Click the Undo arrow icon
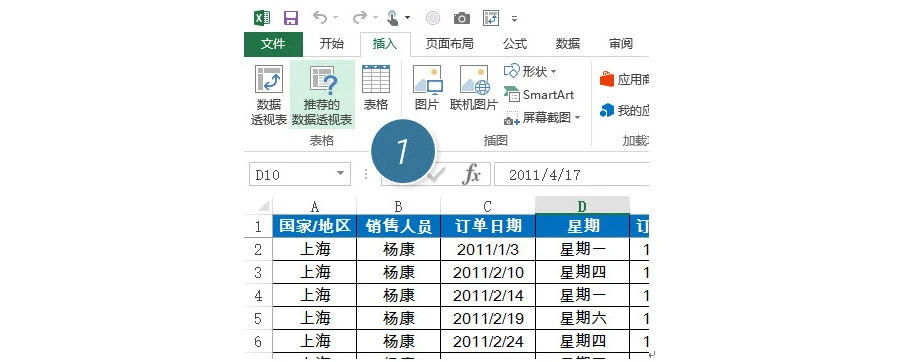Image resolution: width=900 pixels, height=362 pixels. [320, 18]
